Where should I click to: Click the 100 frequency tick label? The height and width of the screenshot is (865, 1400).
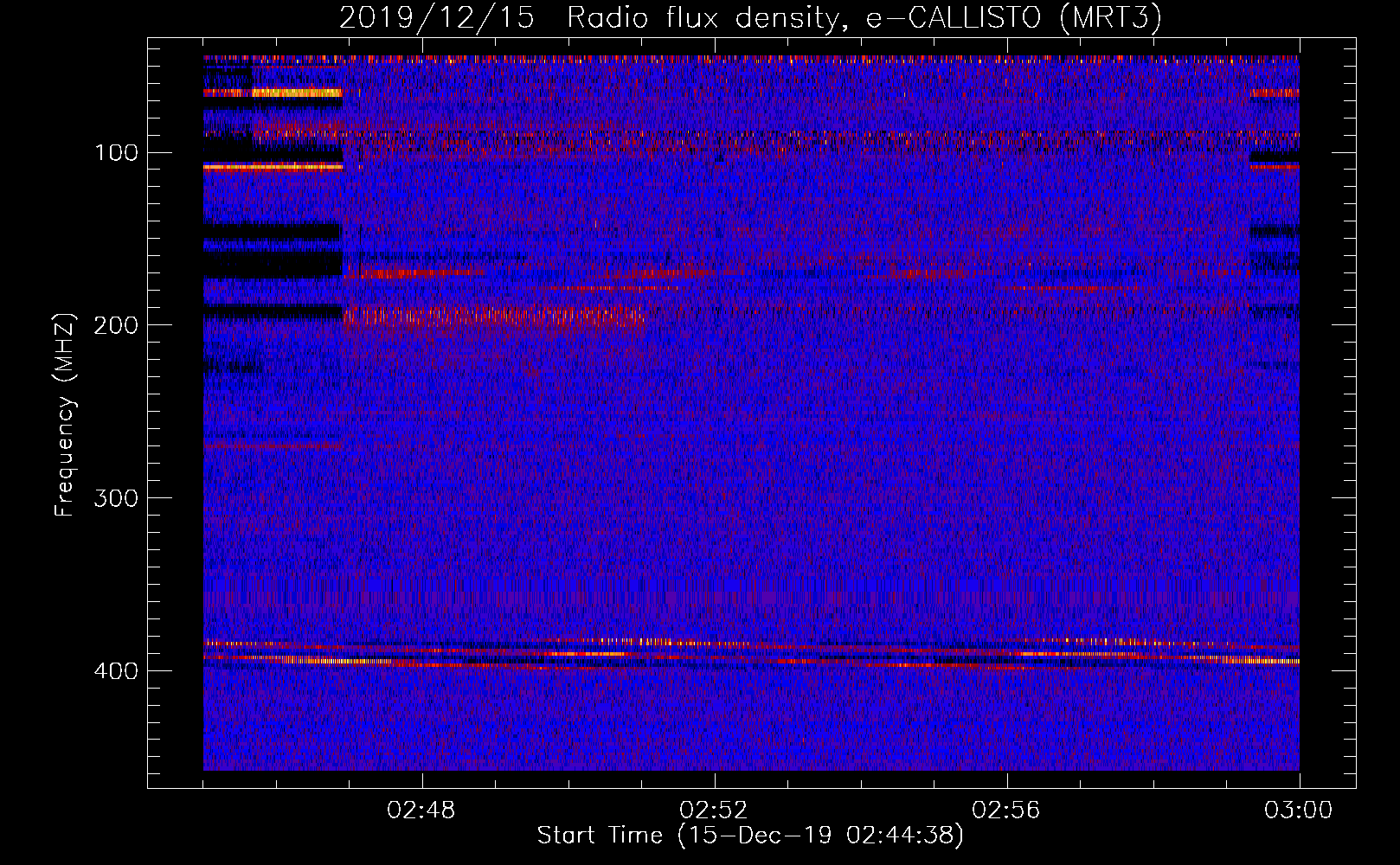(x=117, y=153)
